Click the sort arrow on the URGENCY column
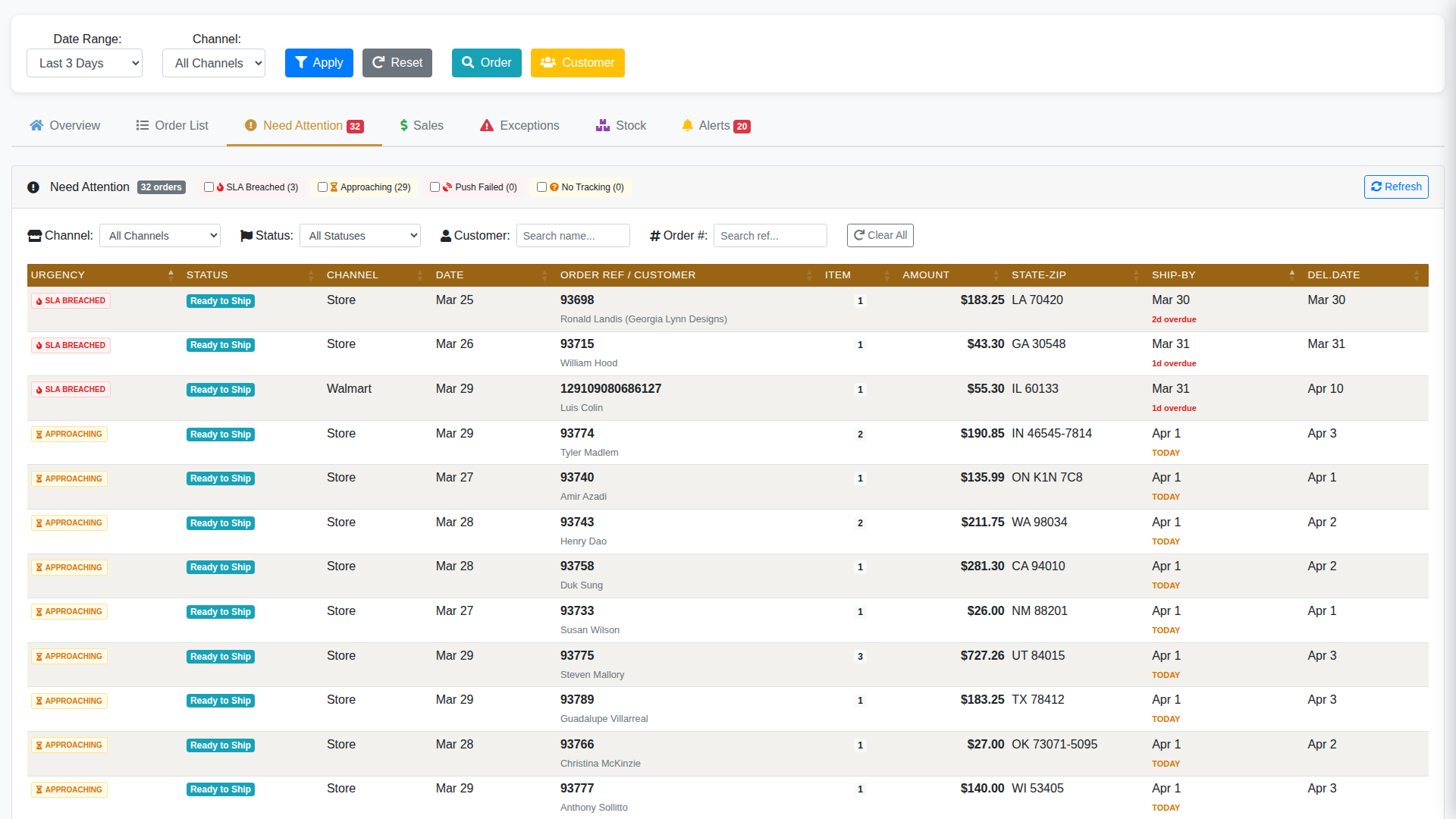The image size is (1456, 819). (170, 275)
